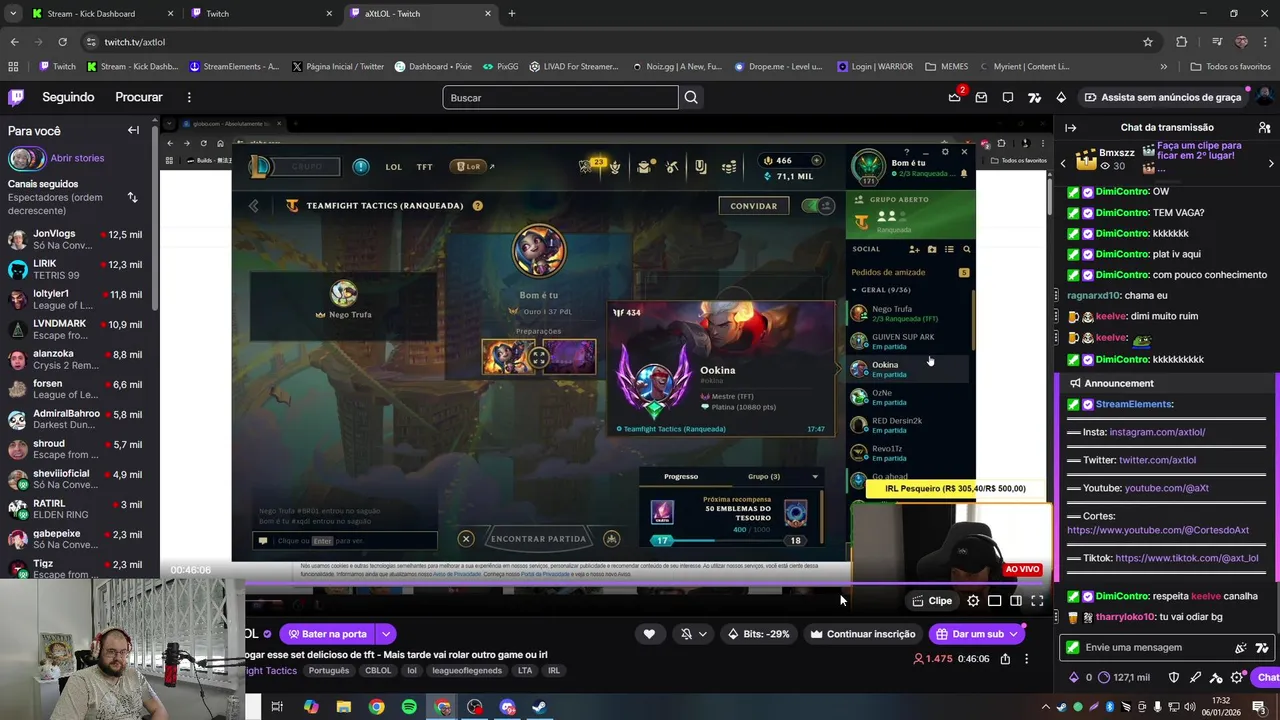This screenshot has width=1280, height=720.
Task: Click Continuar inscrição button
Action: click(x=863, y=634)
